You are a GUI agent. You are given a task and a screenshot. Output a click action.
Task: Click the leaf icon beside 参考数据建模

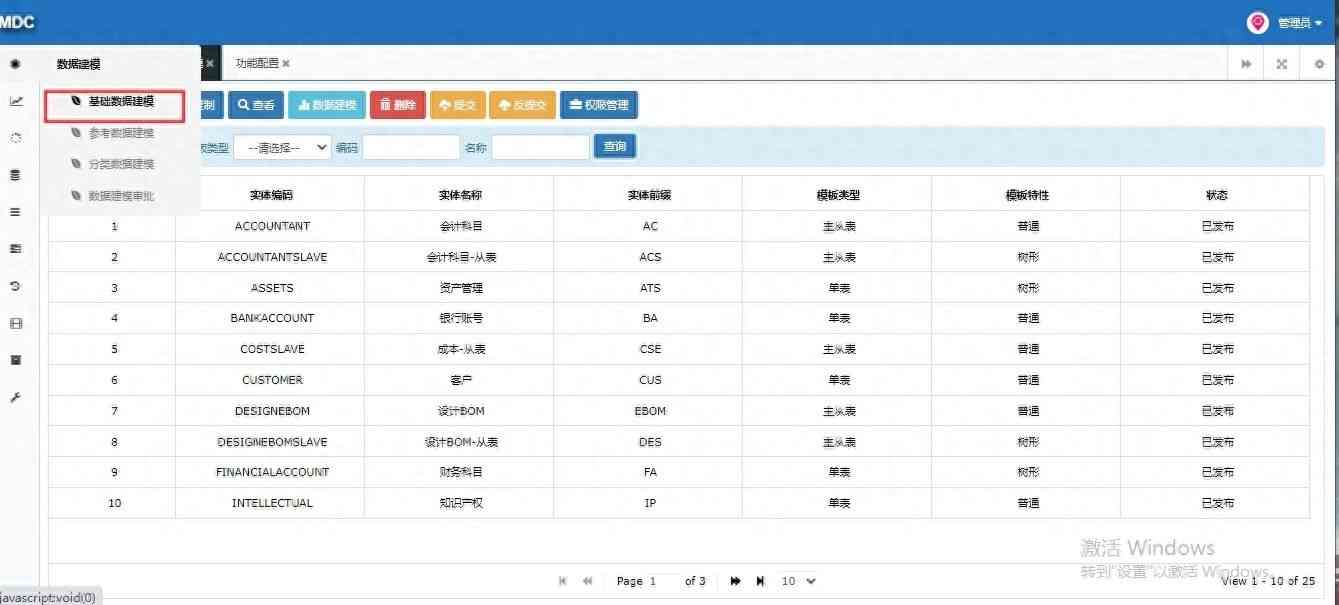76,132
